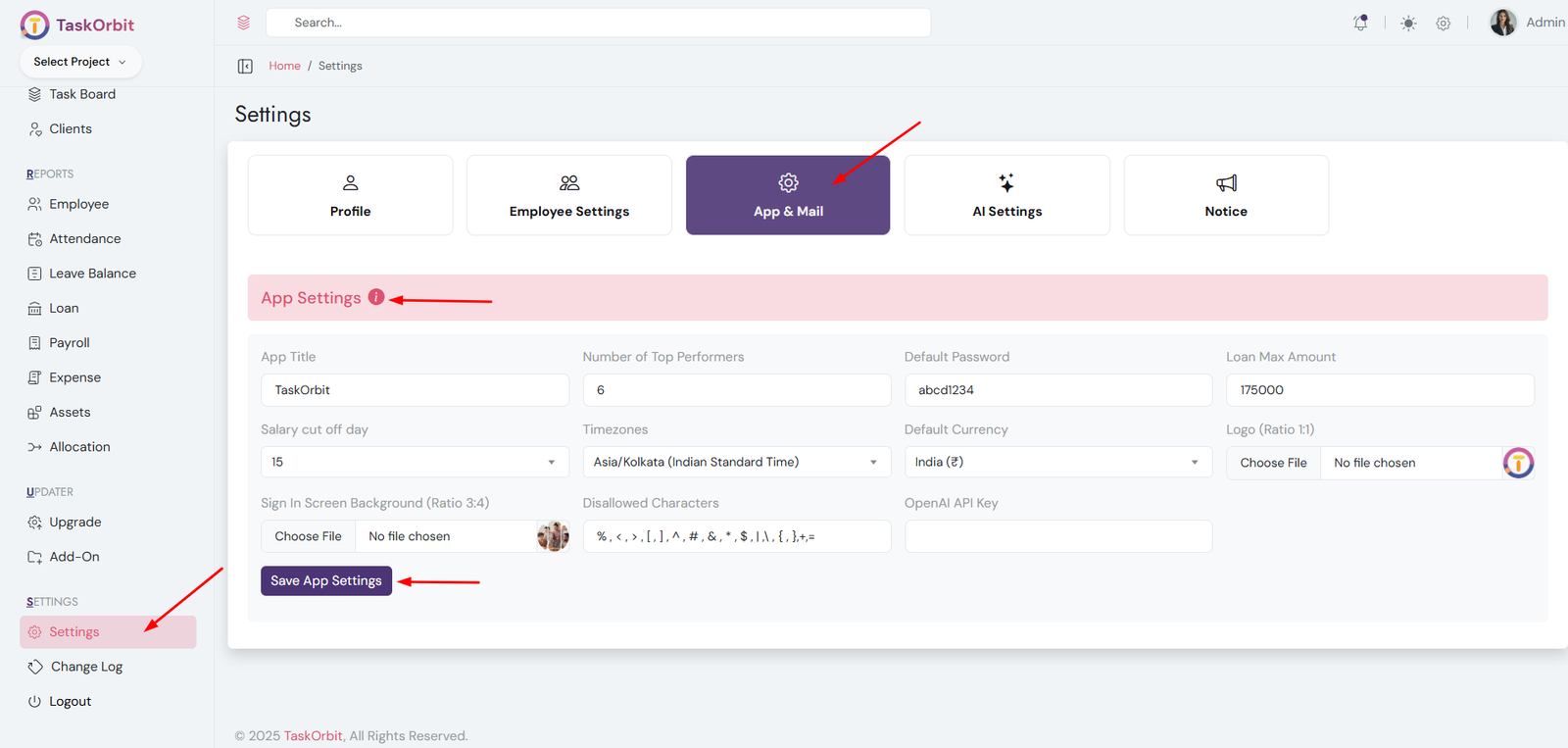The height and width of the screenshot is (748, 1568).
Task: Open Task Board in sidebar
Action: tap(82, 94)
